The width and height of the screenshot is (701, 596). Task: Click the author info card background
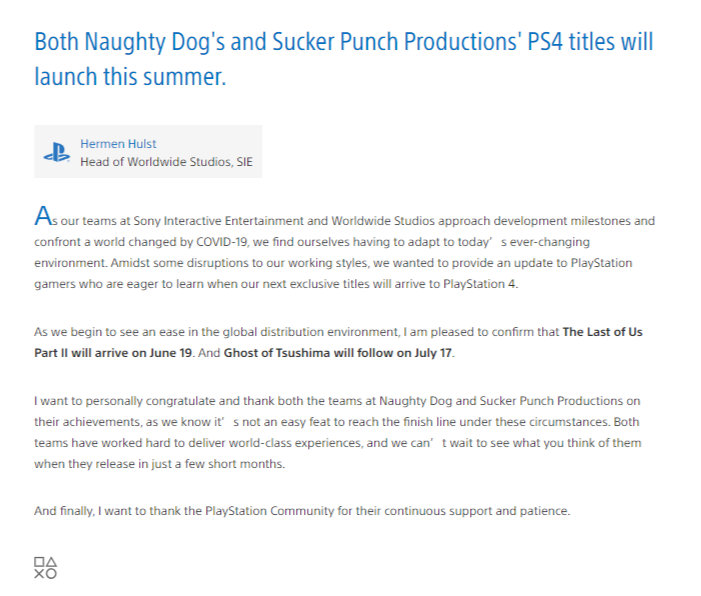[x=148, y=152]
